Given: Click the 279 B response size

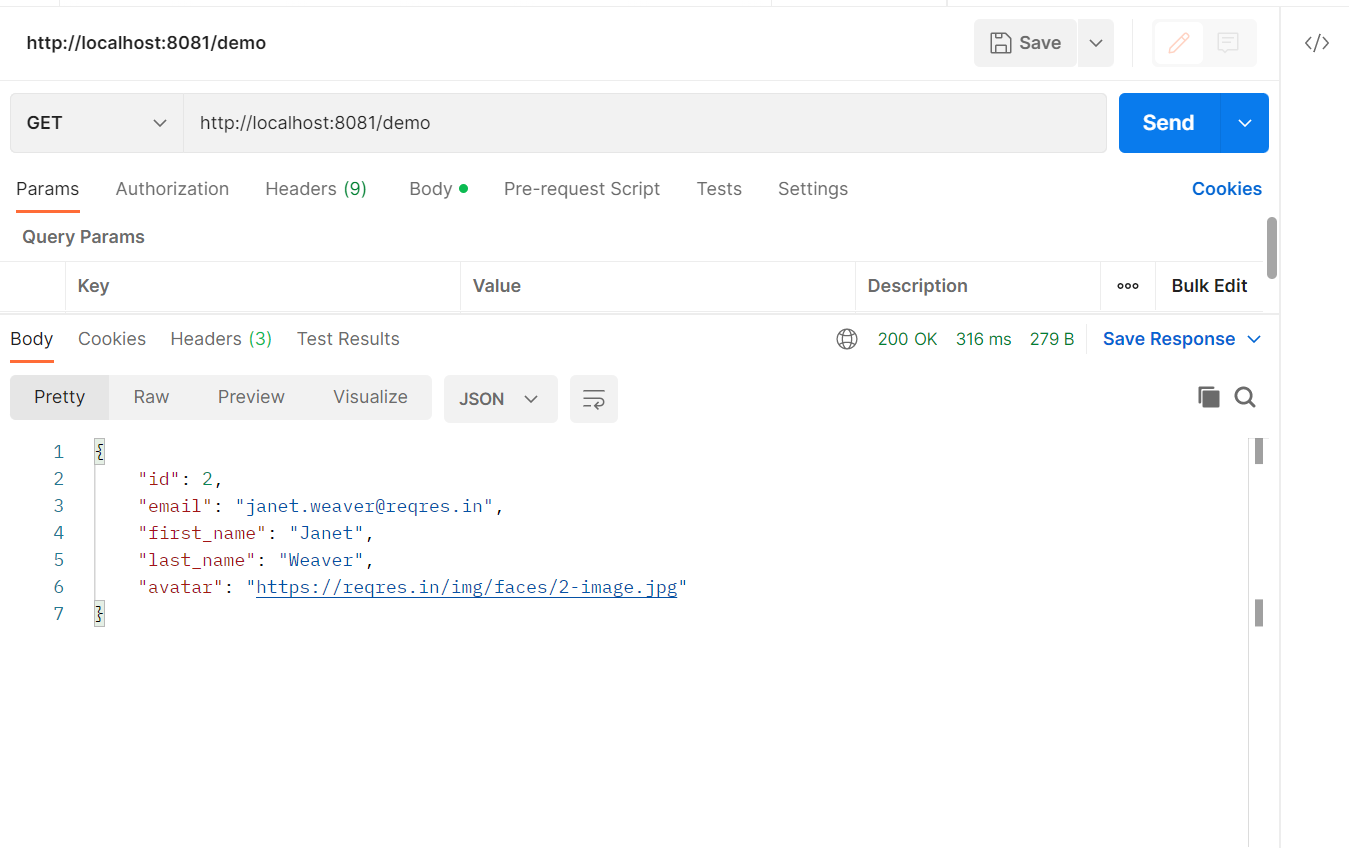Looking at the screenshot, I should coord(1052,339).
